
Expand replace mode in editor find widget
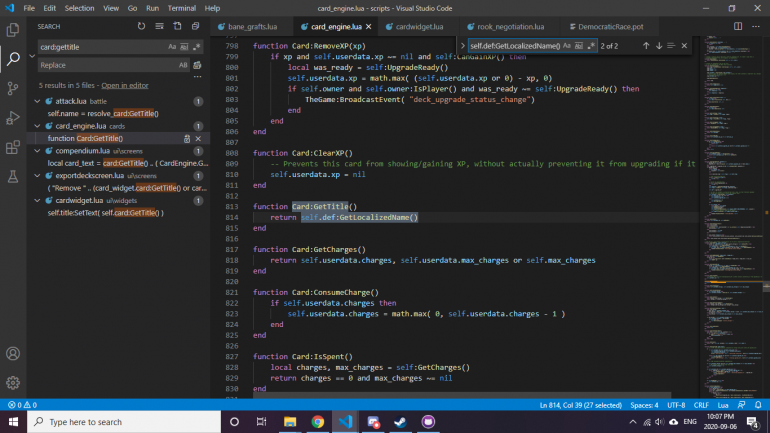click(462, 45)
